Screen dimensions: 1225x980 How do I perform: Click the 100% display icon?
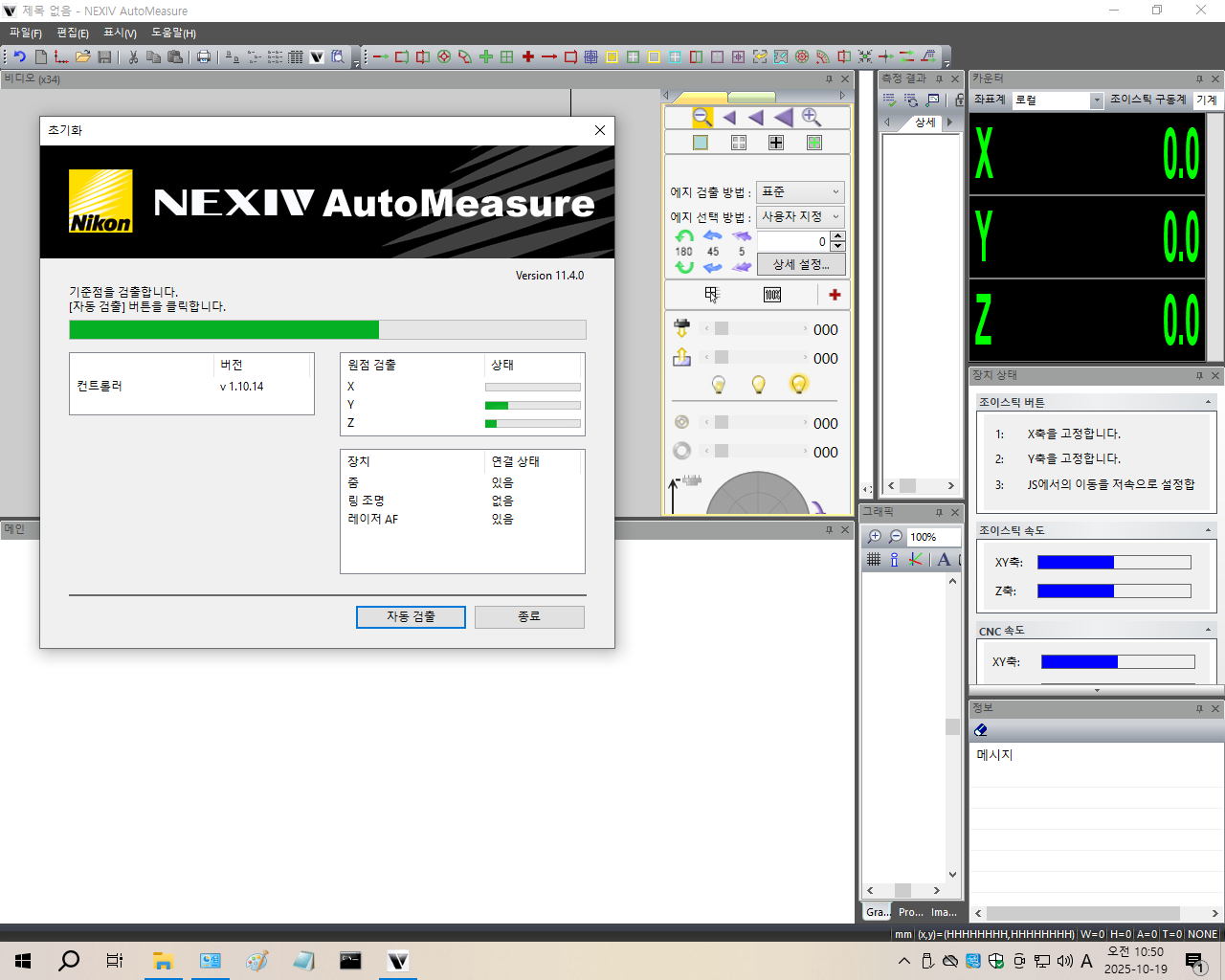click(772, 295)
